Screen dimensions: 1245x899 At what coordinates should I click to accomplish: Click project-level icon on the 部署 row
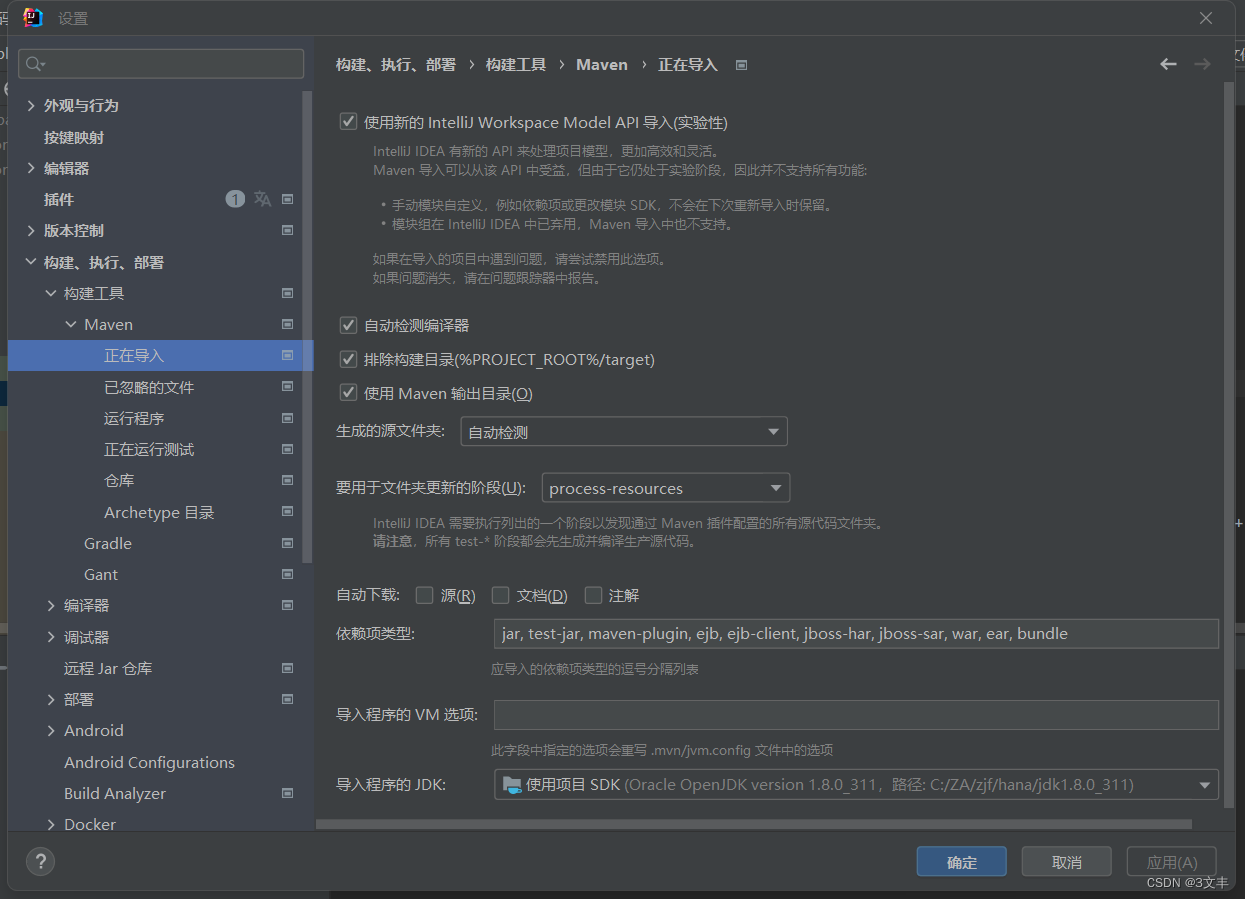pyautogui.click(x=288, y=699)
